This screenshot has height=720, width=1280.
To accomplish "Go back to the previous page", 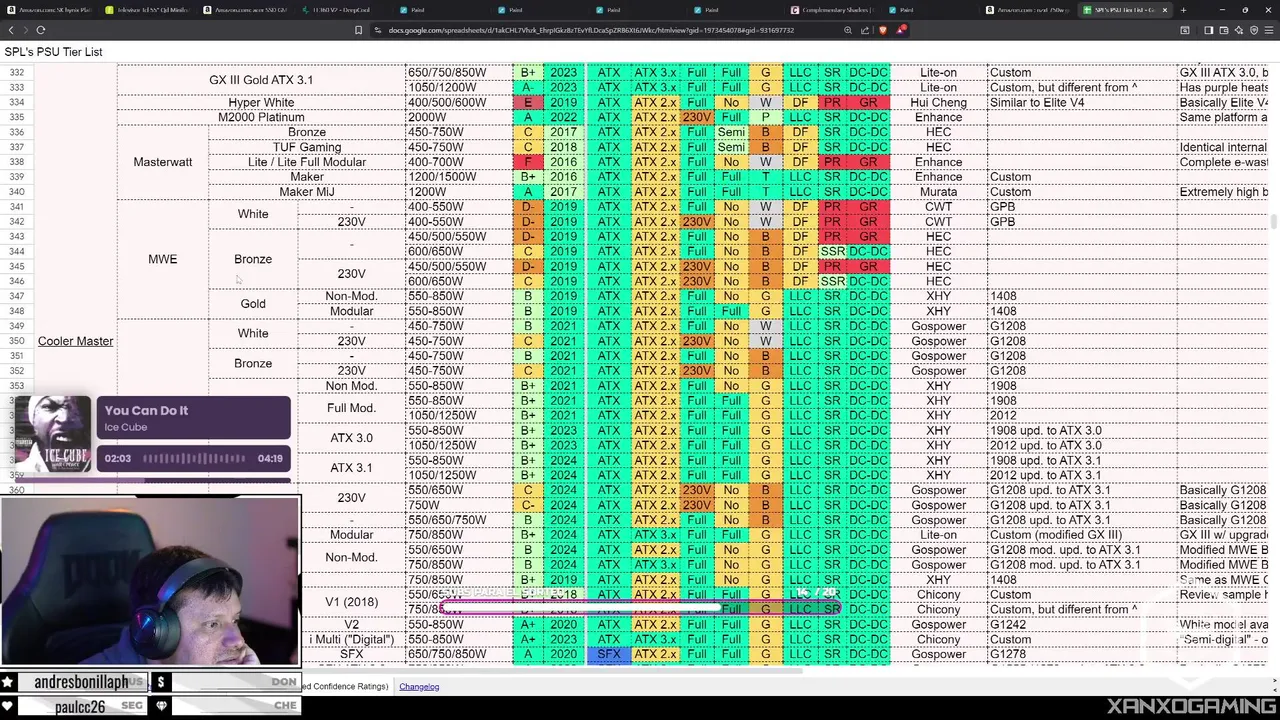I will [x=11, y=30].
